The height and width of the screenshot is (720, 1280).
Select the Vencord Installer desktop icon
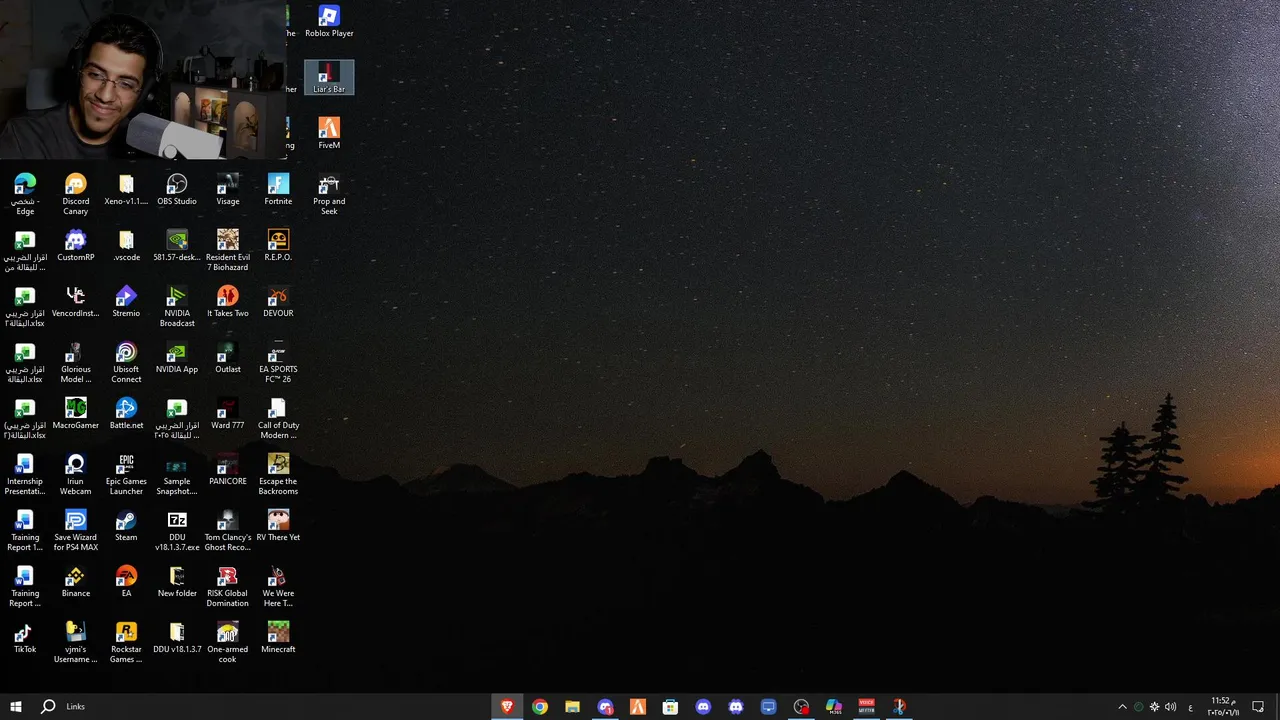(76, 302)
